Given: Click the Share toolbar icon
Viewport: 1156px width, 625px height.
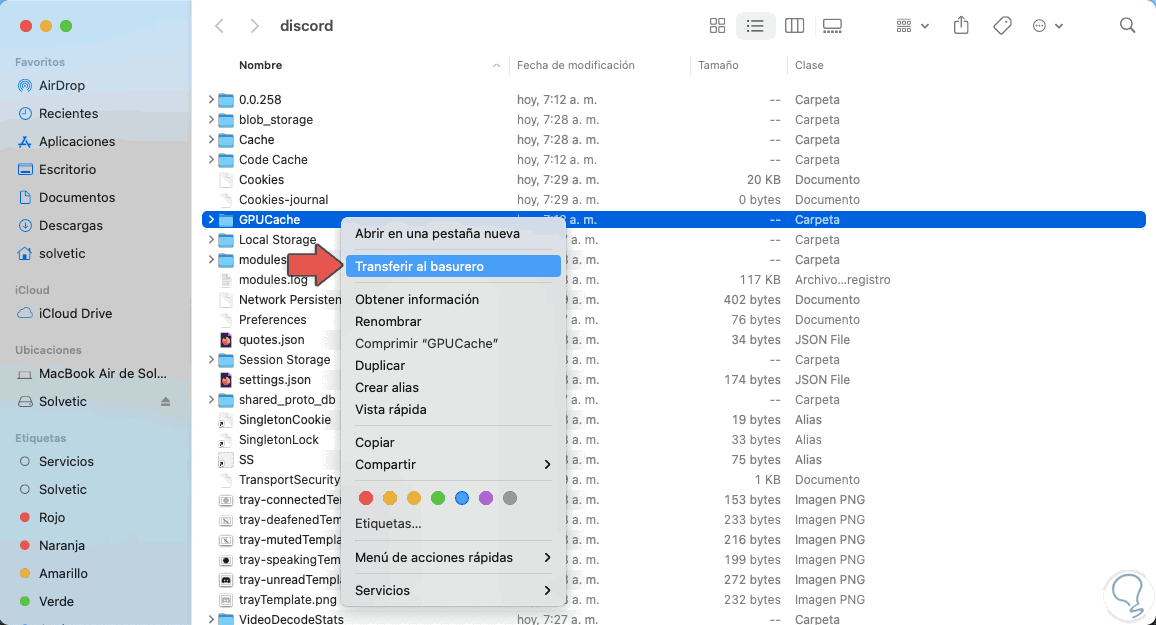Looking at the screenshot, I should (961, 26).
